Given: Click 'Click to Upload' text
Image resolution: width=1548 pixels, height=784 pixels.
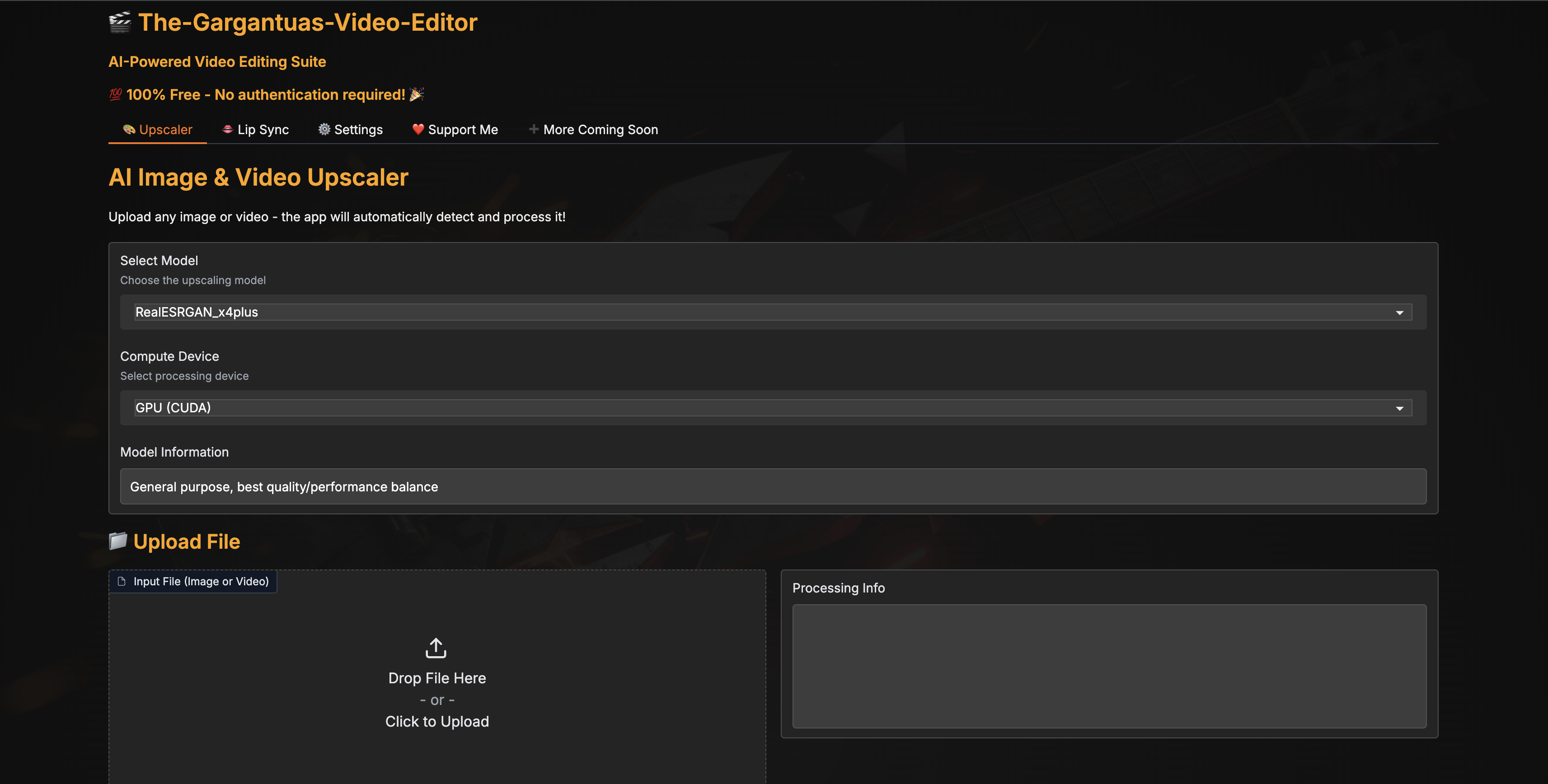Looking at the screenshot, I should tap(437, 722).
